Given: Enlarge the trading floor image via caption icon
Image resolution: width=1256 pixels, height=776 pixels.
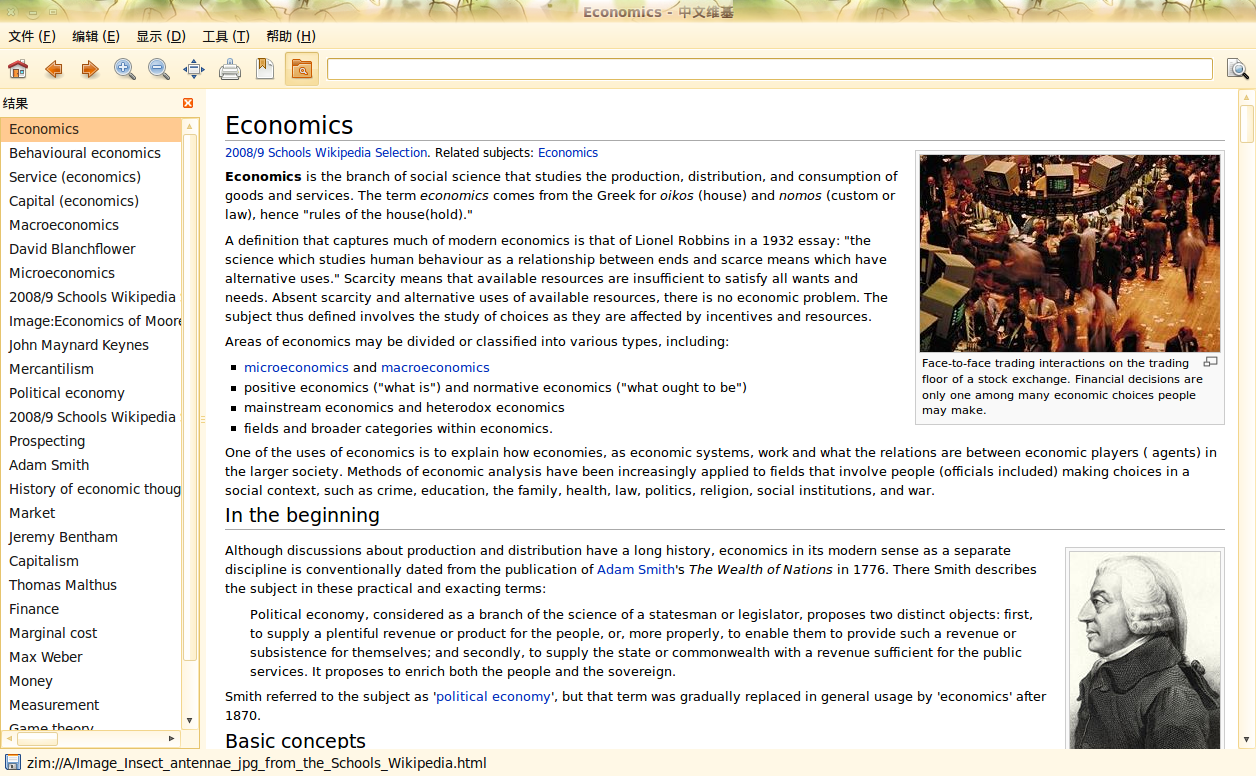Looking at the screenshot, I should [1211, 362].
